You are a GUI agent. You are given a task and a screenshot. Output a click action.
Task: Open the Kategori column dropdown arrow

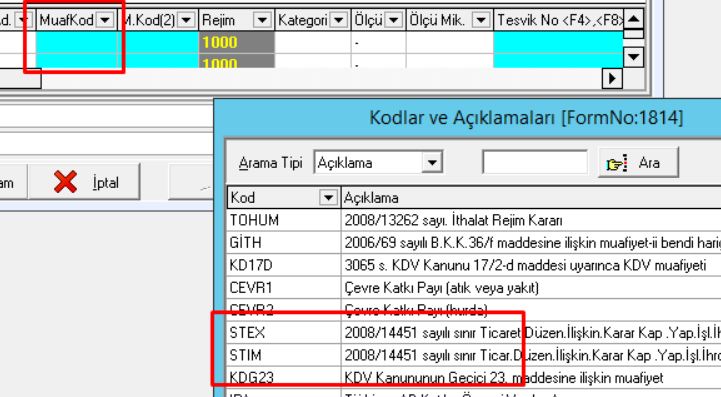click(x=339, y=20)
